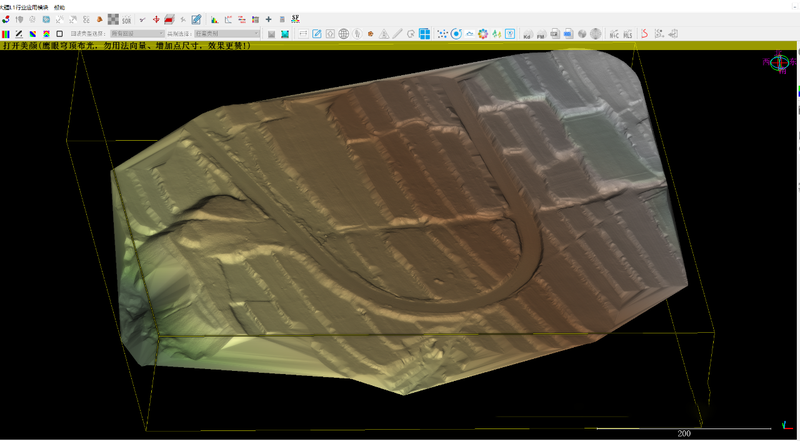Viewport: 800px width, 441px height.
Task: Click the blue pencil edit icon in second toolbar
Action: [317, 34]
